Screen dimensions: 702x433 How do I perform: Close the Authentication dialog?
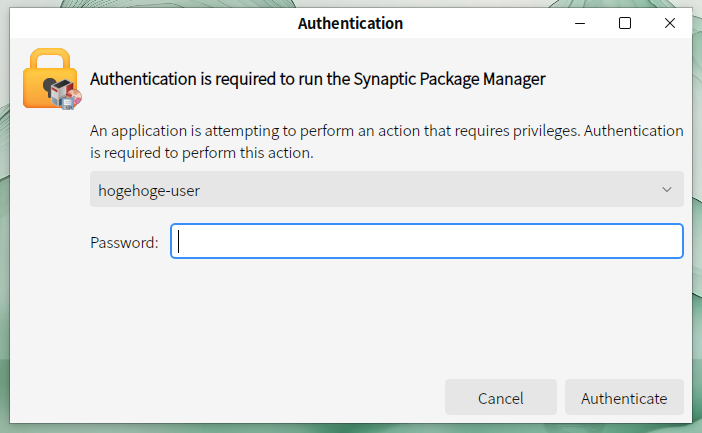point(670,23)
